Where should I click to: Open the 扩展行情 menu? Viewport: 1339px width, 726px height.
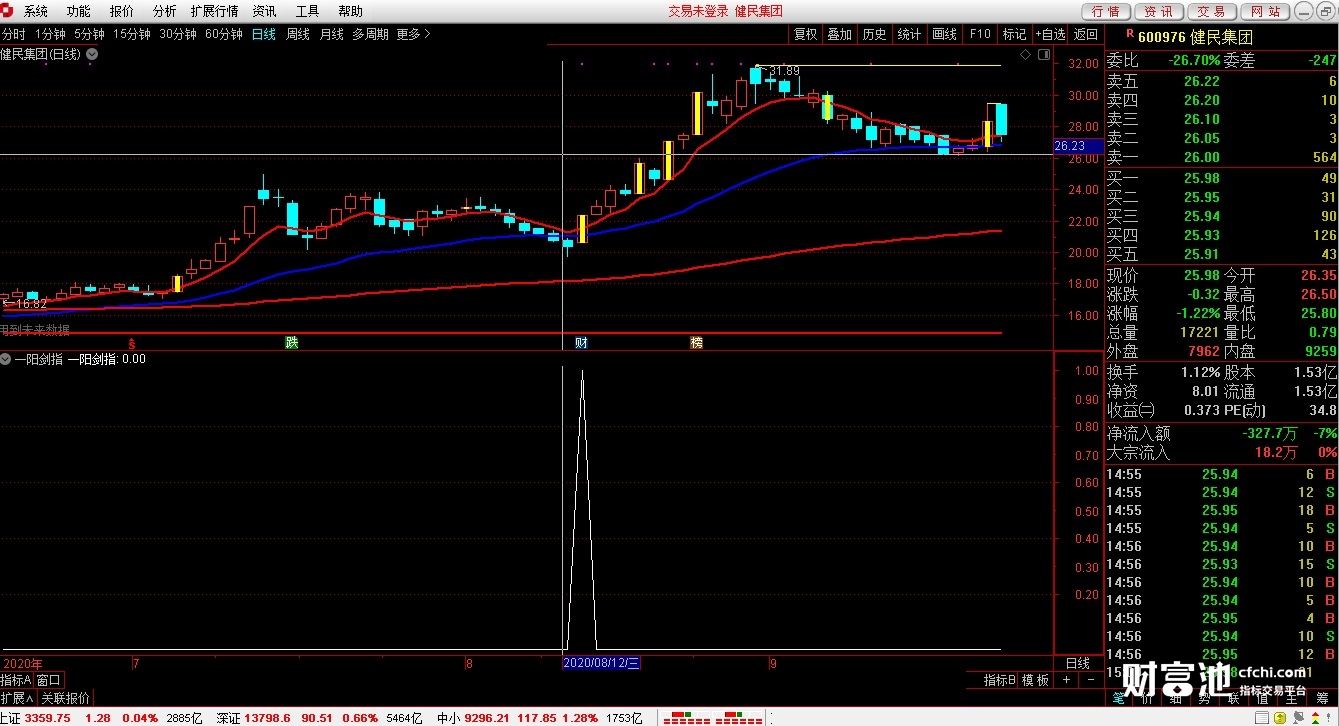214,11
